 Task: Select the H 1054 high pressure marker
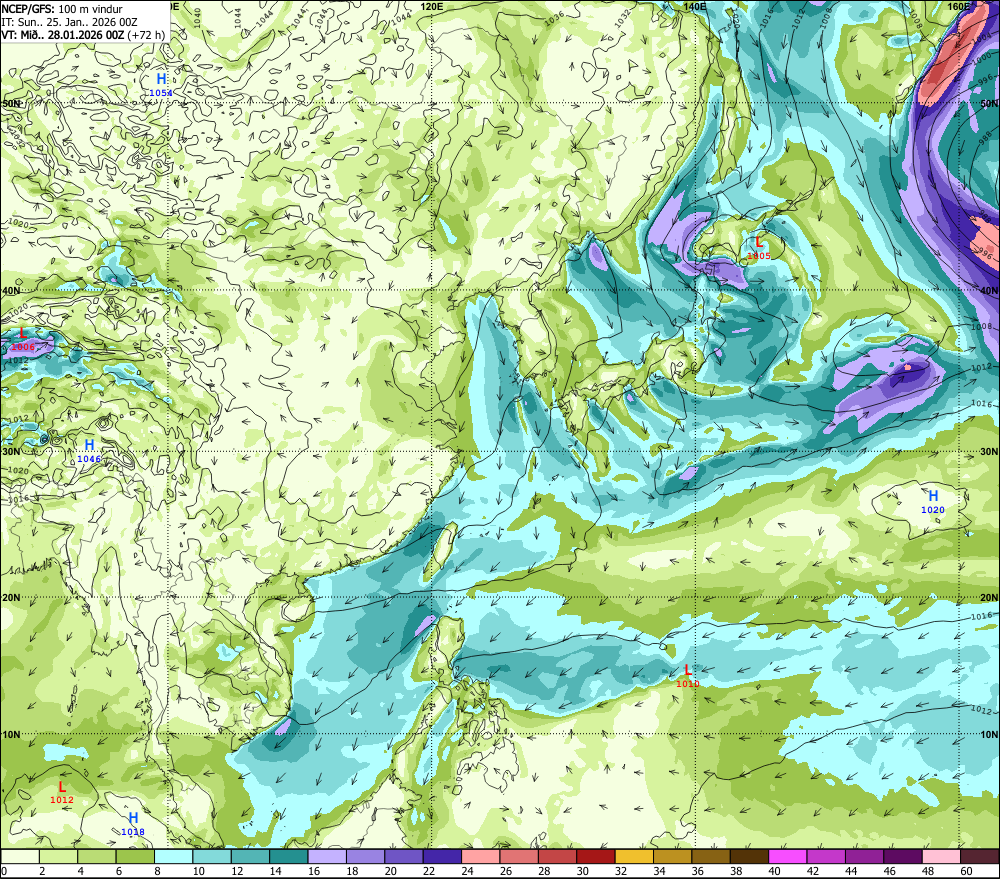161,84
